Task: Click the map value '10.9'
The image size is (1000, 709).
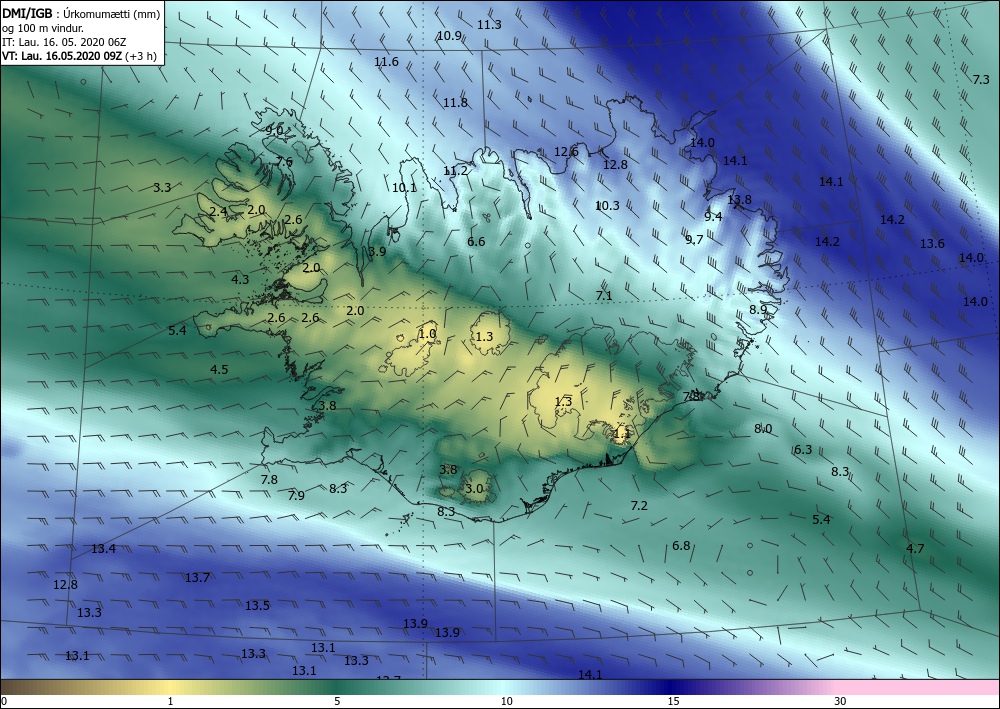Action: tap(449, 36)
